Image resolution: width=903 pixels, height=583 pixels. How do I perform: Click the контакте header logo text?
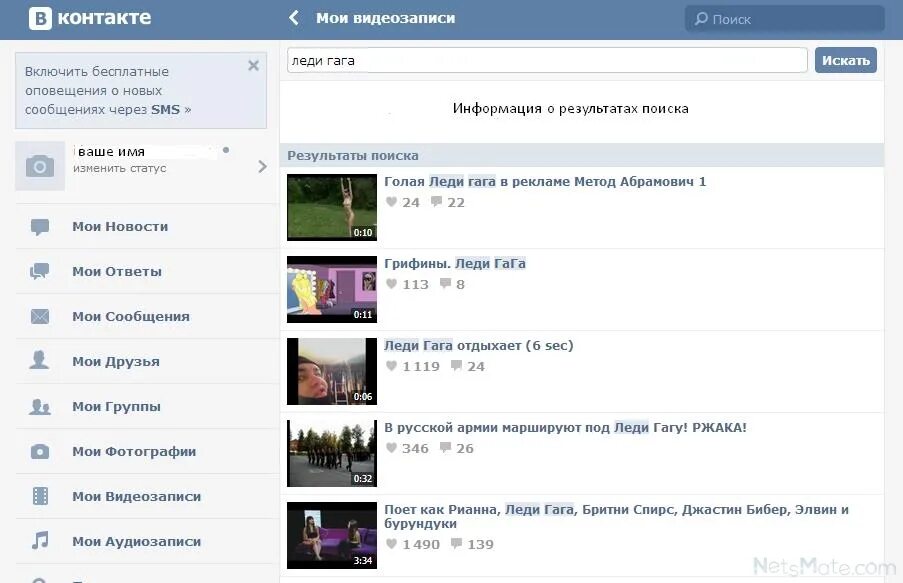click(x=104, y=18)
